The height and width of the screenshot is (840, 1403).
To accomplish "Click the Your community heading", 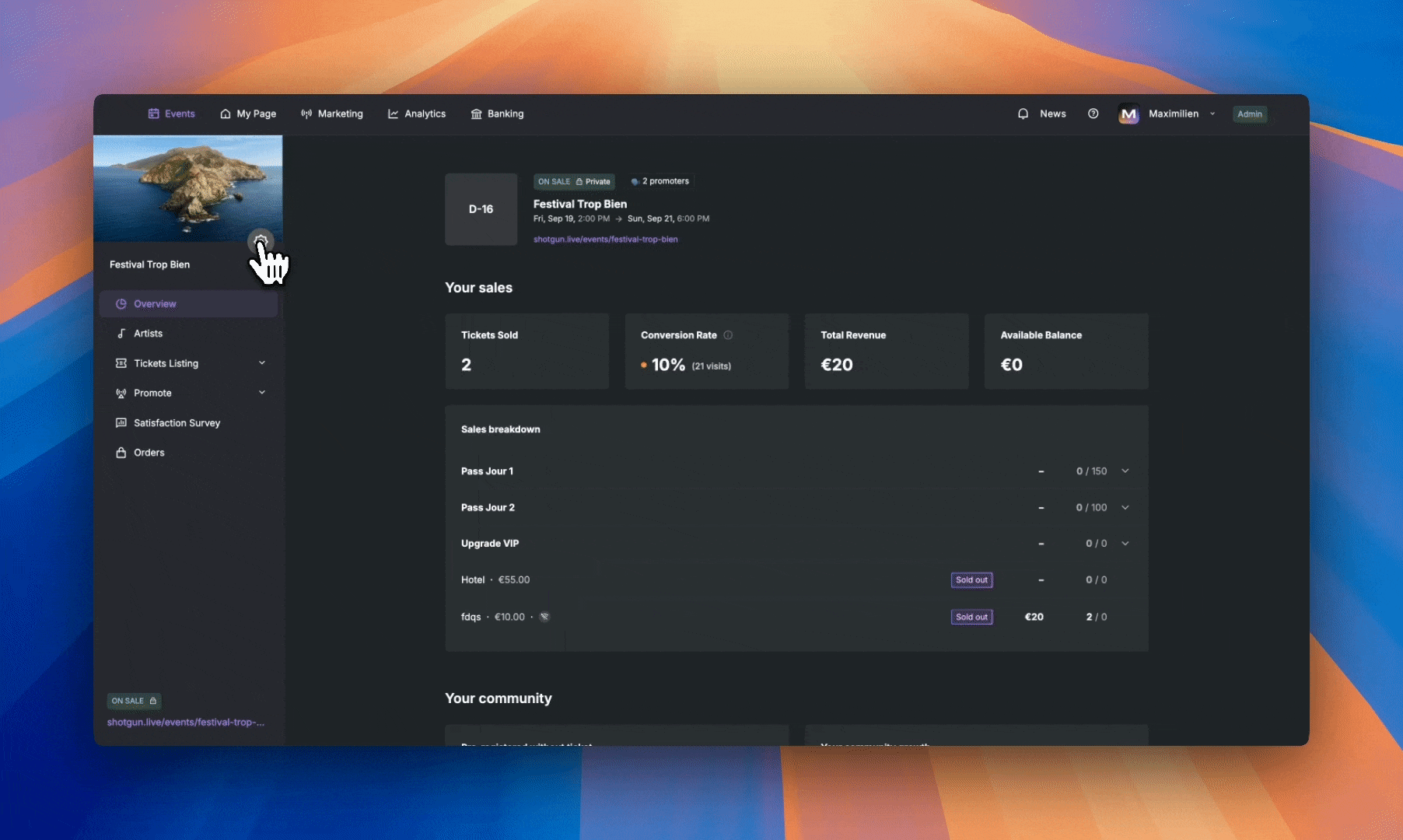I will tap(499, 698).
